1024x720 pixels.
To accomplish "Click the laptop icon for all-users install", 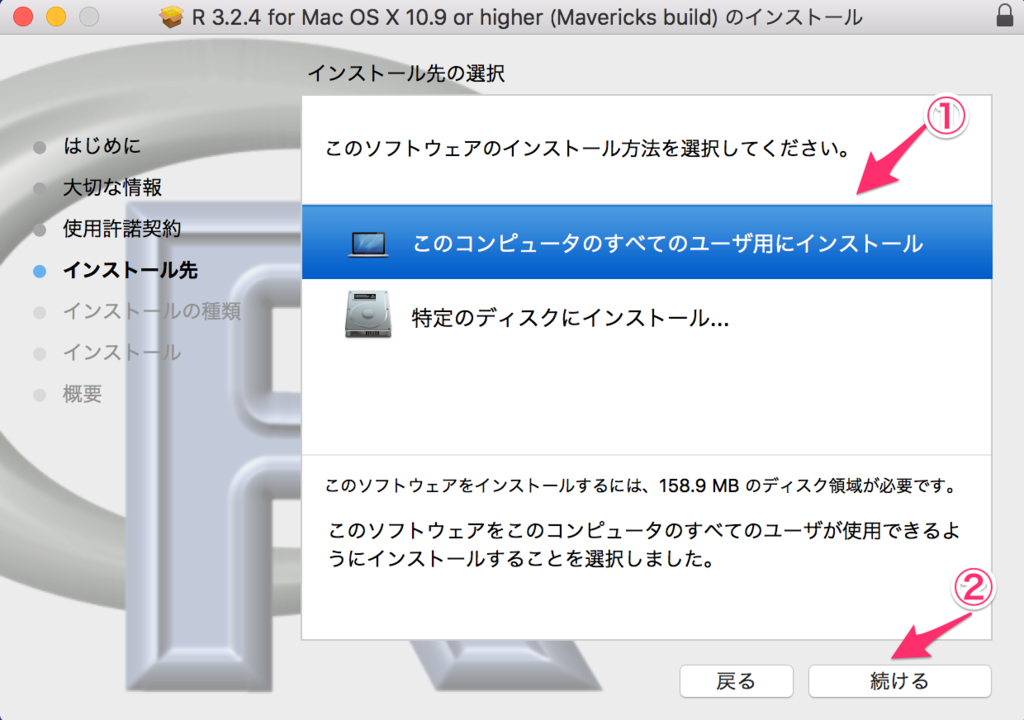I will click(368, 244).
